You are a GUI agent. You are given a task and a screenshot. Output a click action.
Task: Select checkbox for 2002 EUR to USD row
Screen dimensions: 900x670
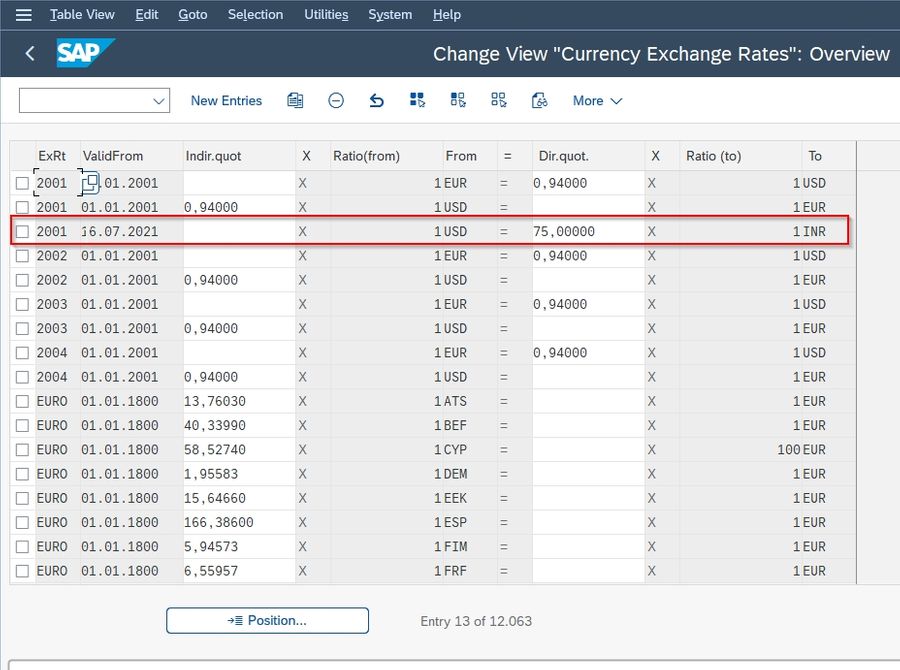tap(22, 256)
